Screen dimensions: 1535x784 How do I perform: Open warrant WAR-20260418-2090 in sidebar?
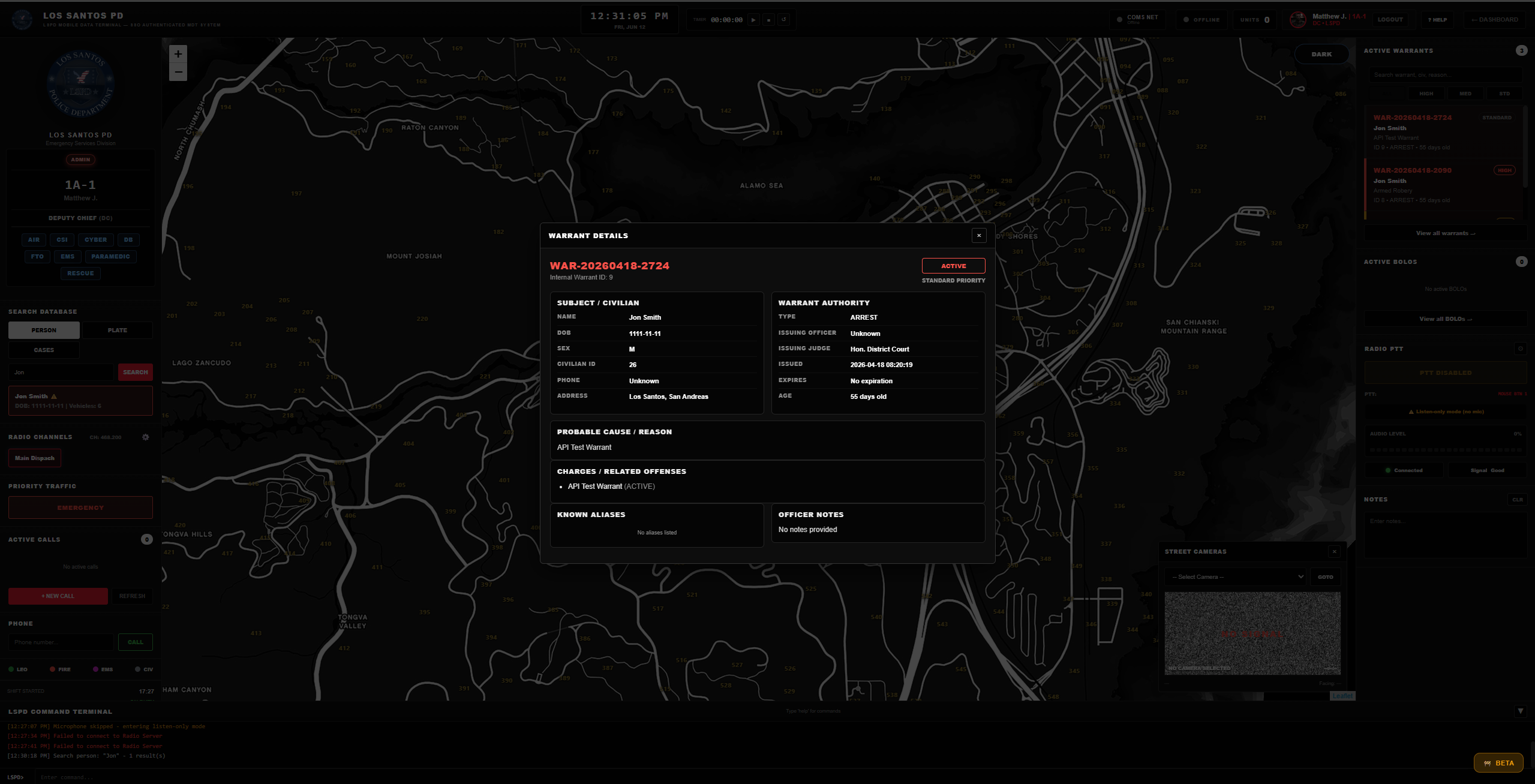click(x=1443, y=185)
